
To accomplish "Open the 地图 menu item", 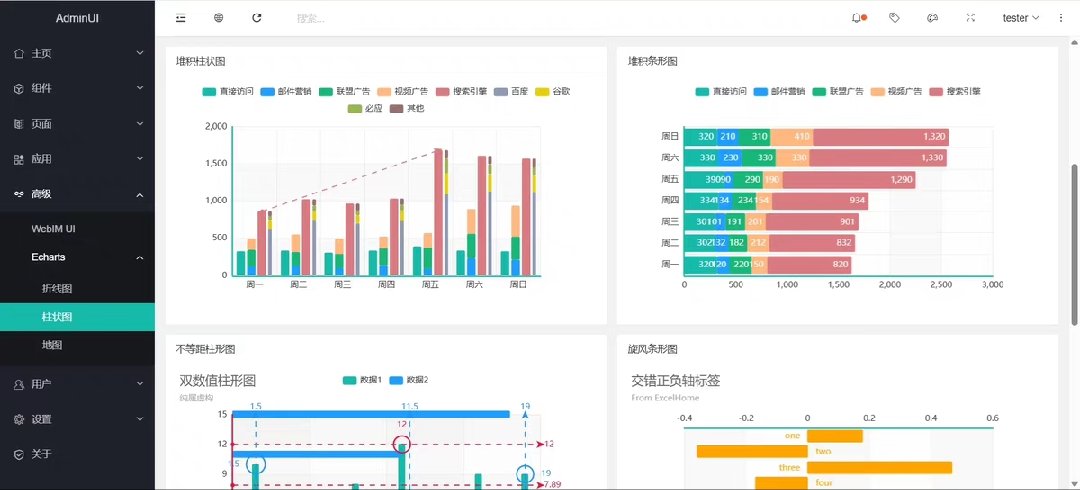I will [77, 345].
